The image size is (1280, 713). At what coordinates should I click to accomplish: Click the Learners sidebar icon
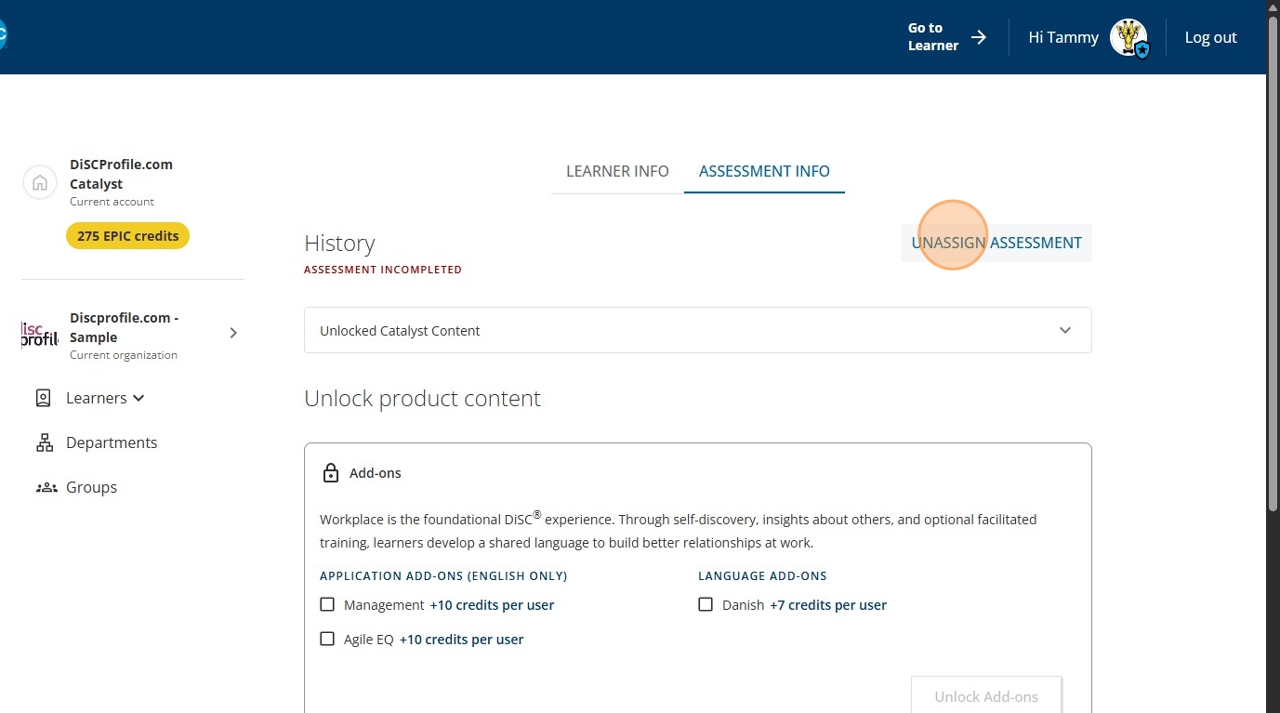point(43,398)
